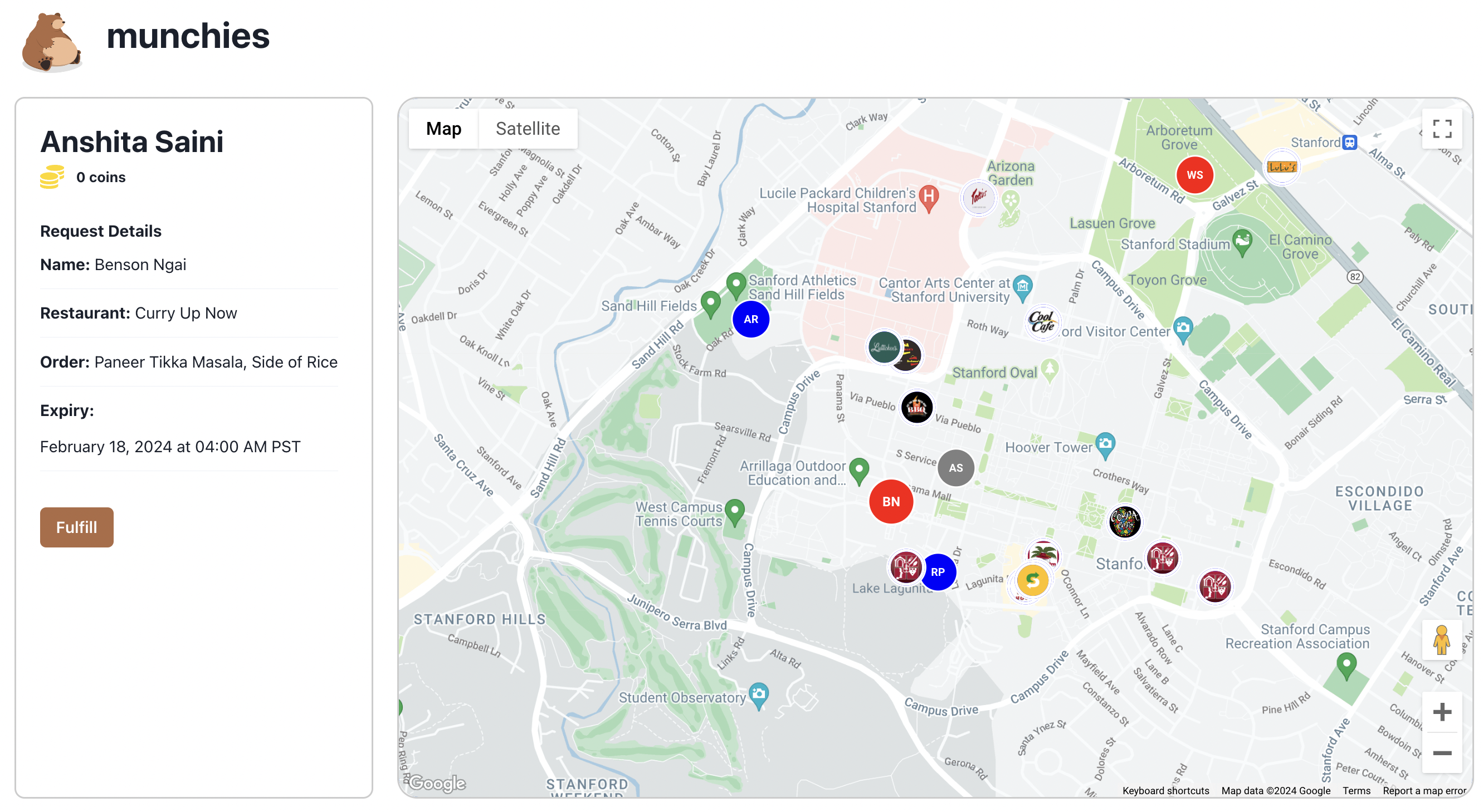Zoom in on the map
The height and width of the screenshot is (812, 1483).
click(1442, 712)
